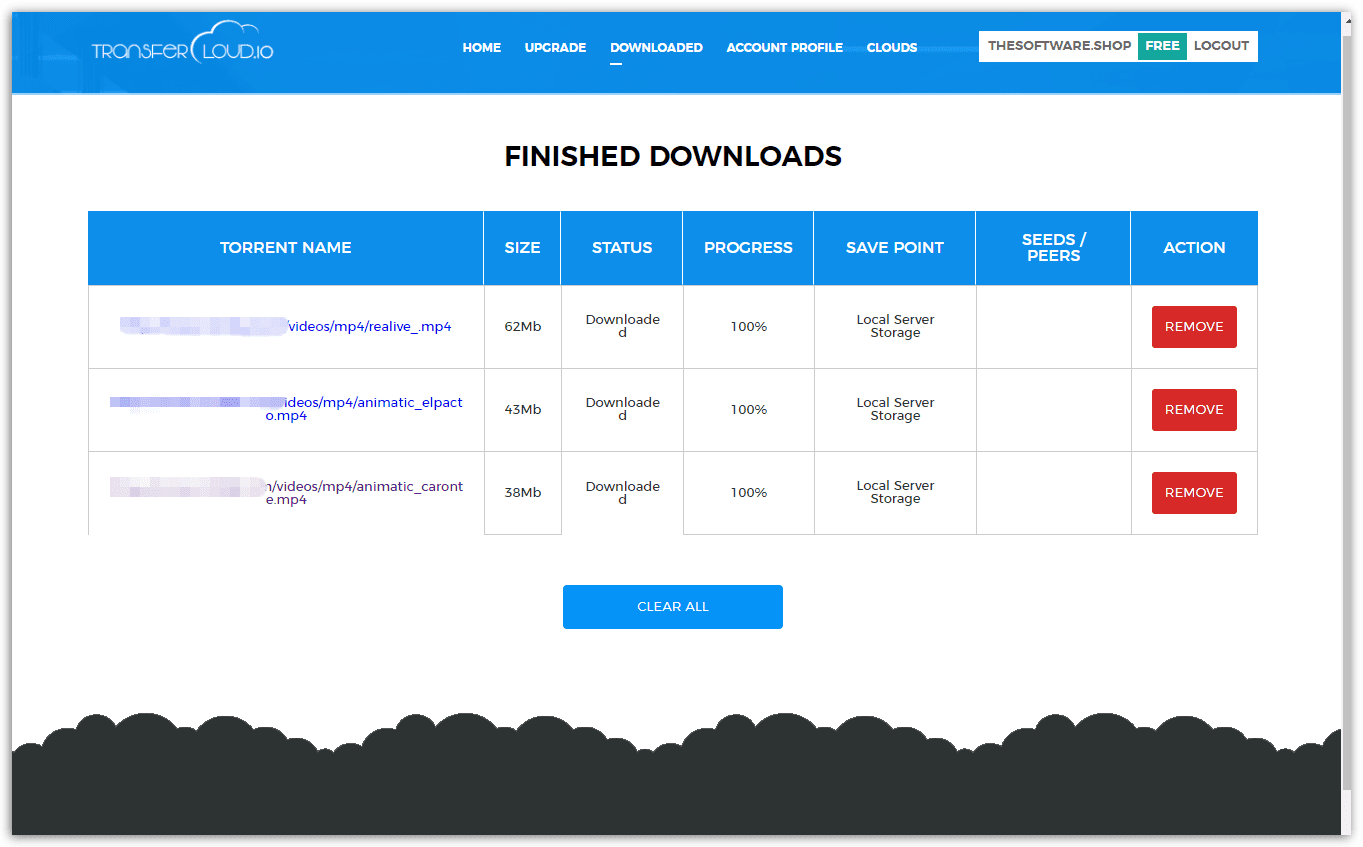Remove the realive_.mp4 download
Image resolution: width=1363 pixels, height=847 pixels.
1194,327
